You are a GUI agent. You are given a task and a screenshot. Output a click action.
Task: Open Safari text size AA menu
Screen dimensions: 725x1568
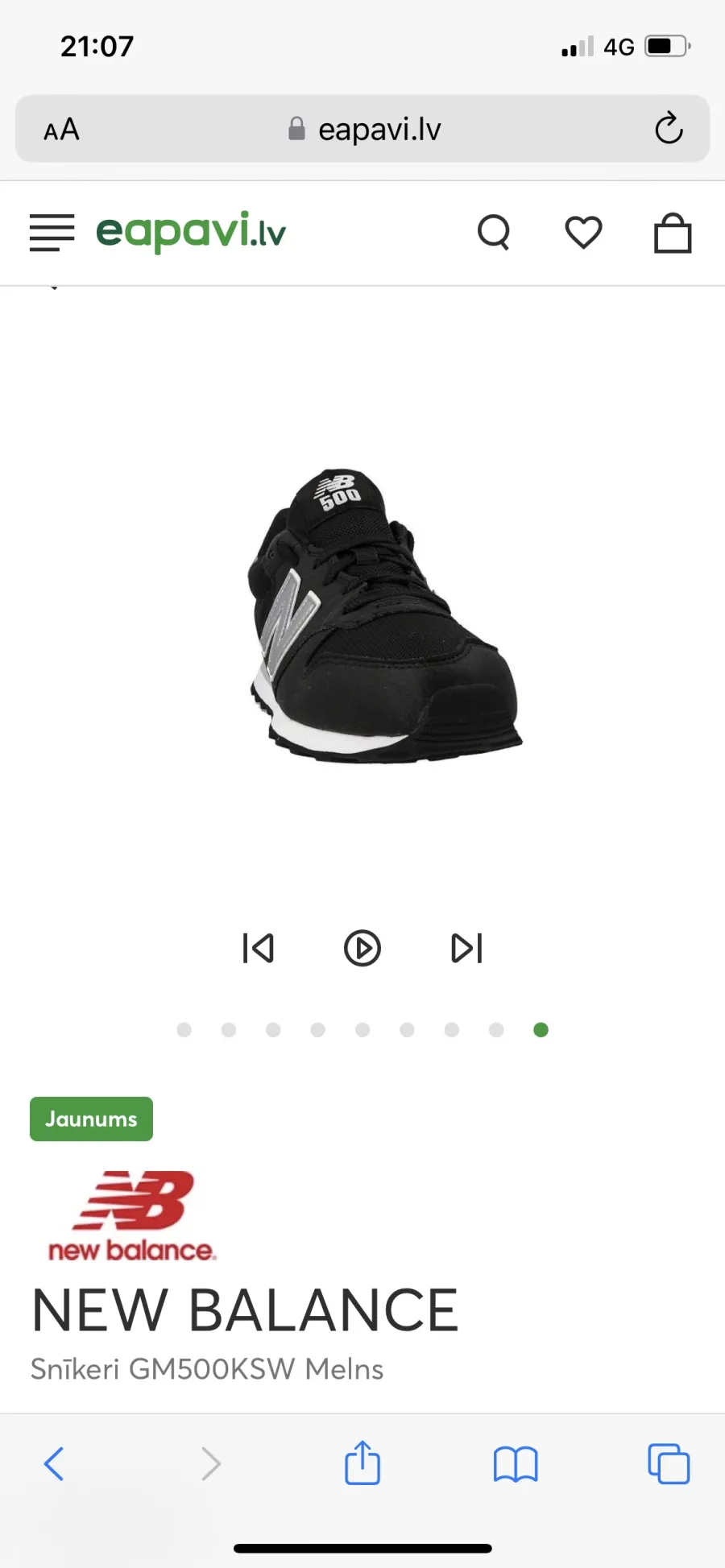tap(61, 129)
